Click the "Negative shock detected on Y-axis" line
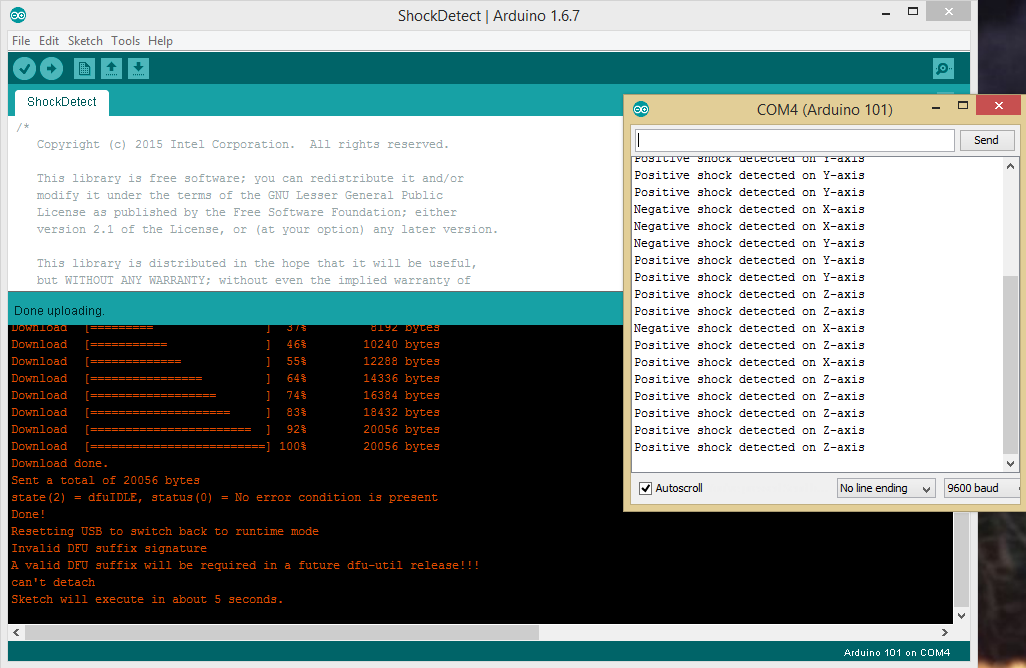 [749, 243]
